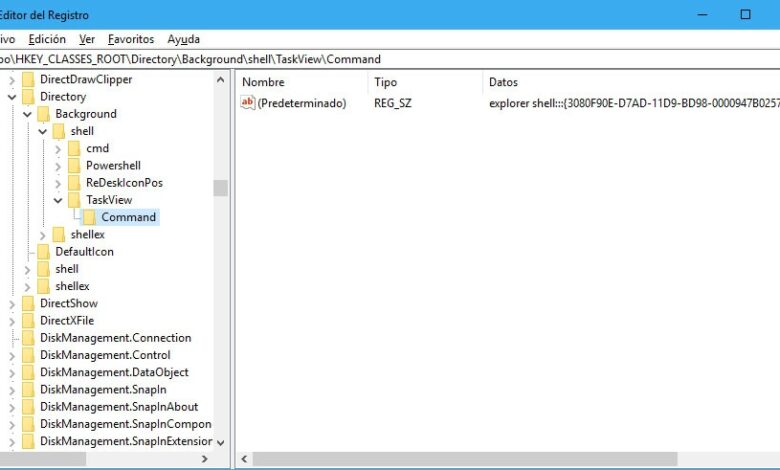The image size is (780, 470).
Task: Click the Directory folder icon
Action: pyautogui.click(x=28, y=96)
